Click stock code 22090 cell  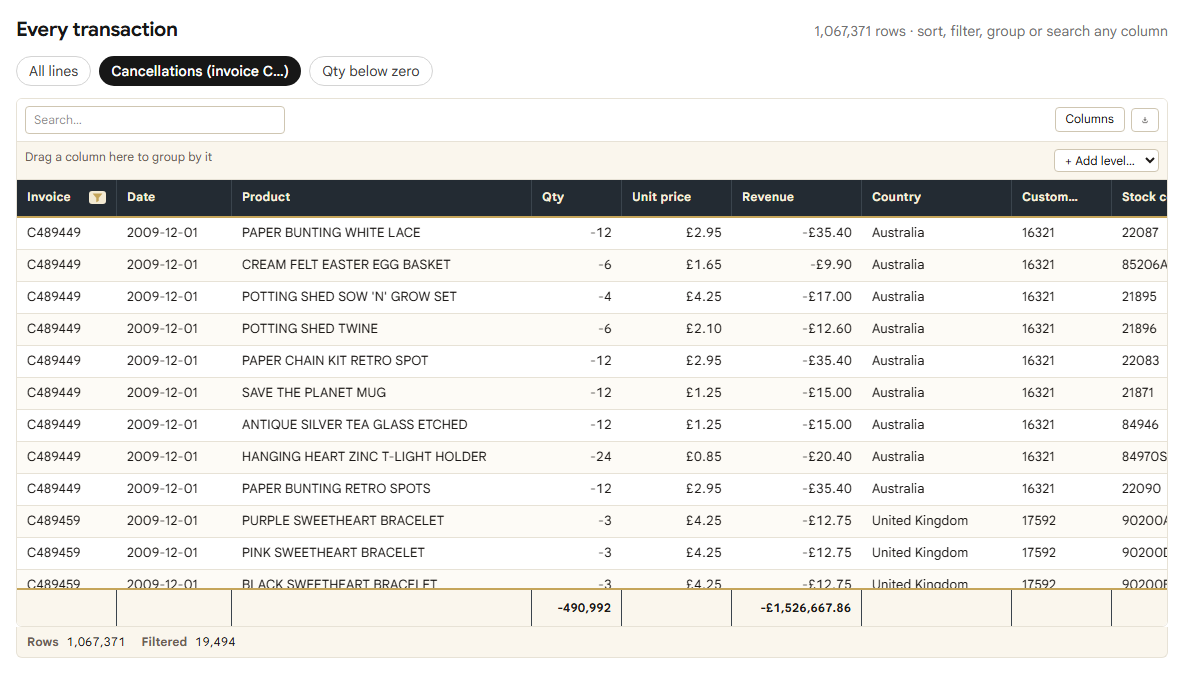click(x=1141, y=488)
